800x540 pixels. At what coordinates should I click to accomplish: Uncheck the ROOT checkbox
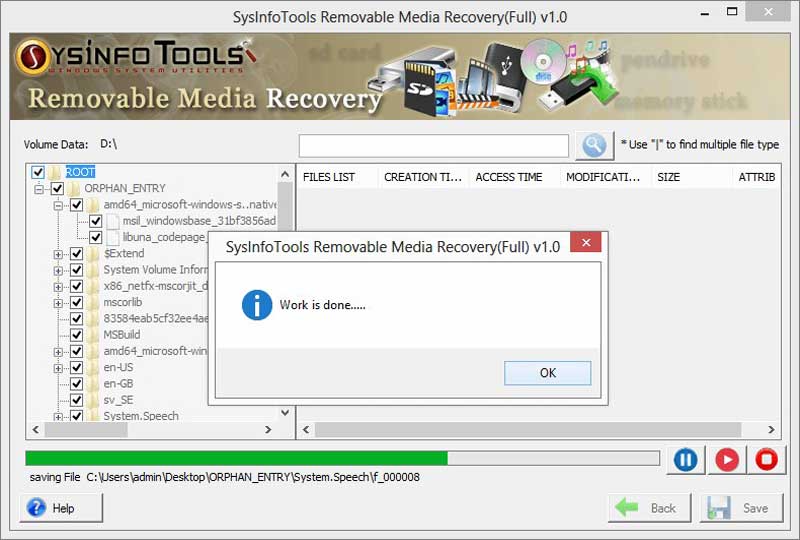click(38, 172)
